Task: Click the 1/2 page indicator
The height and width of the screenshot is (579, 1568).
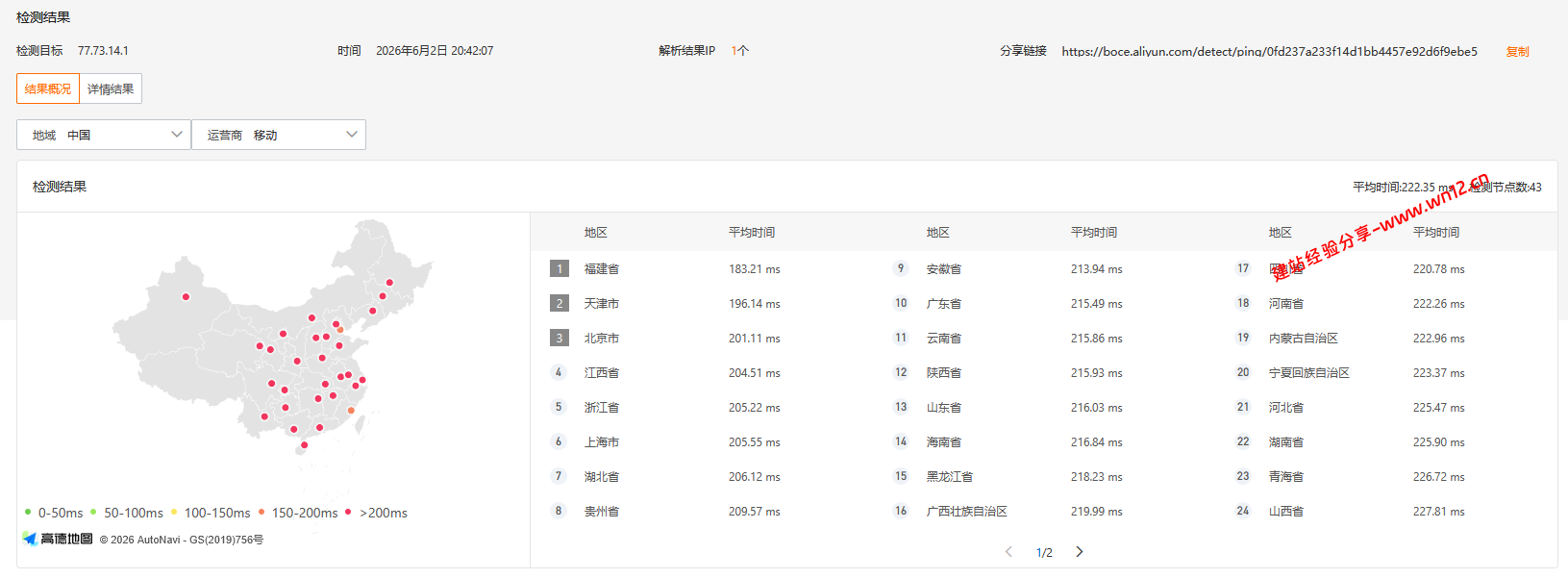Action: tap(1044, 553)
